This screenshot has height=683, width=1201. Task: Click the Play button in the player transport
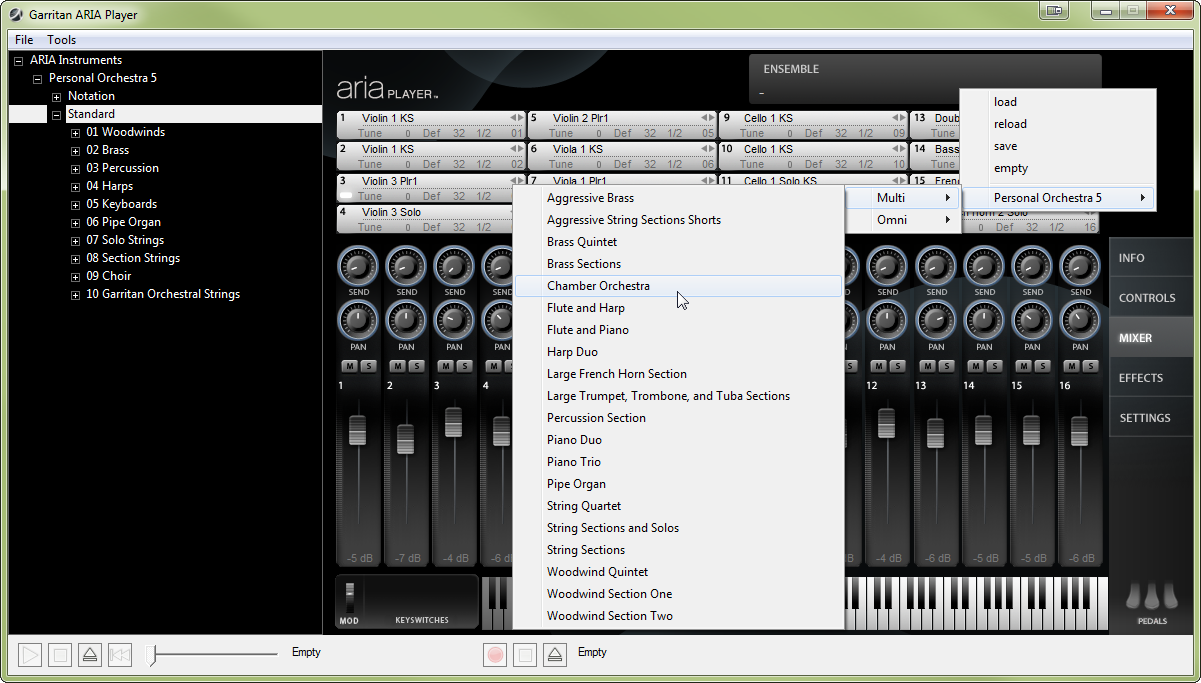pyautogui.click(x=31, y=655)
